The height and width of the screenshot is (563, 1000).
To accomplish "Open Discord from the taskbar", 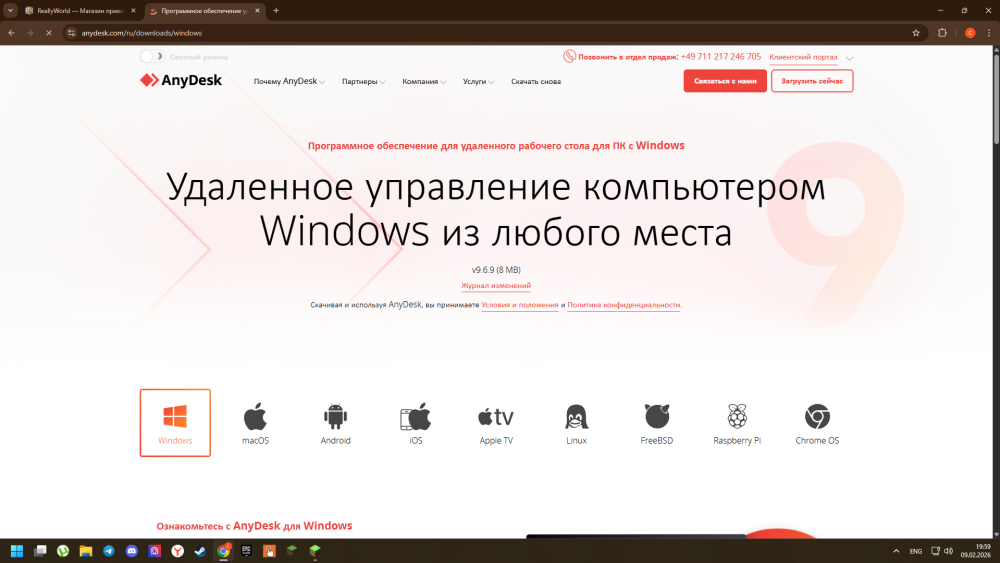I will click(132, 551).
